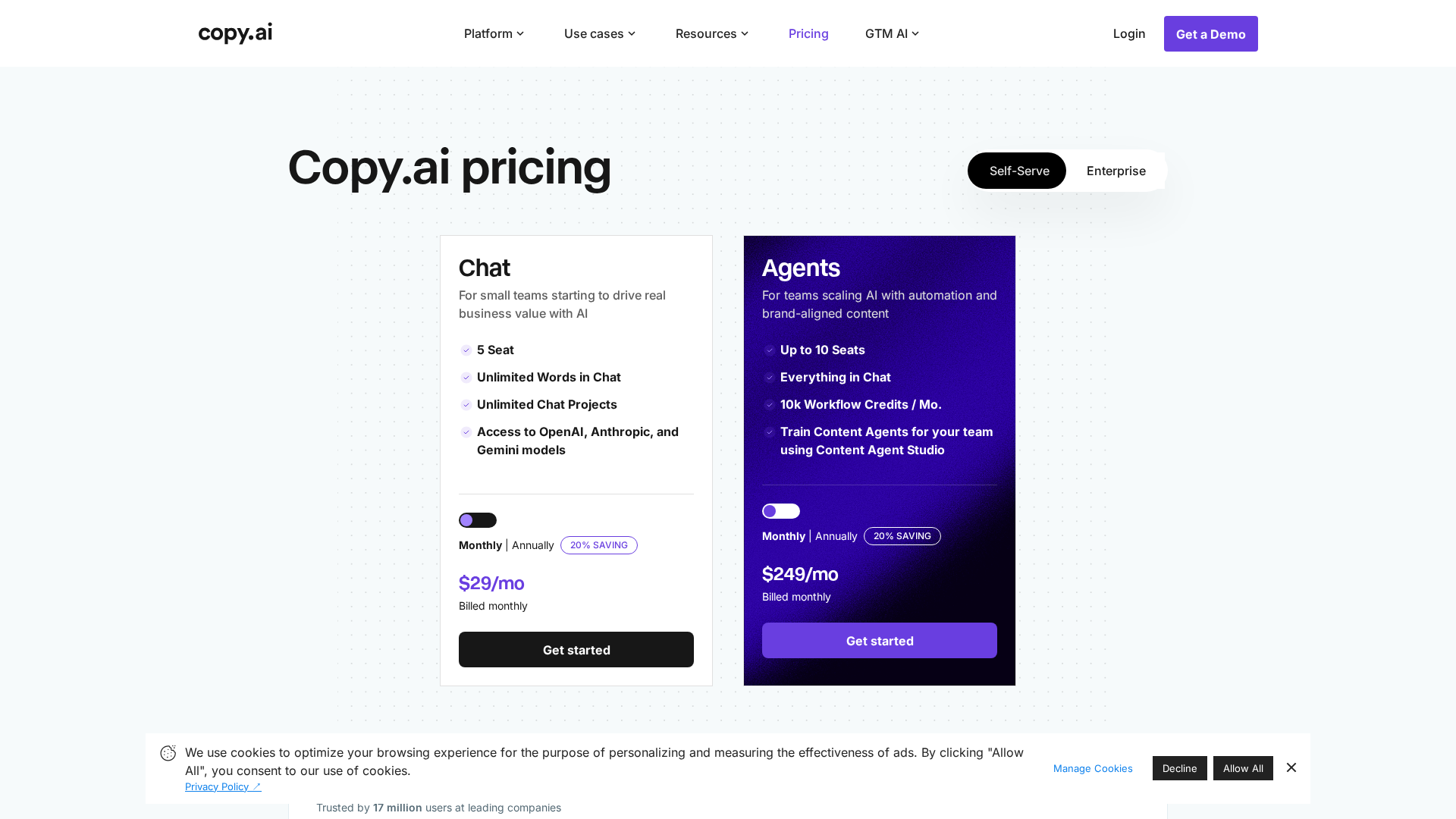This screenshot has width=1456, height=819.
Task: Click the cookie icon in the banner
Action: click(x=168, y=752)
